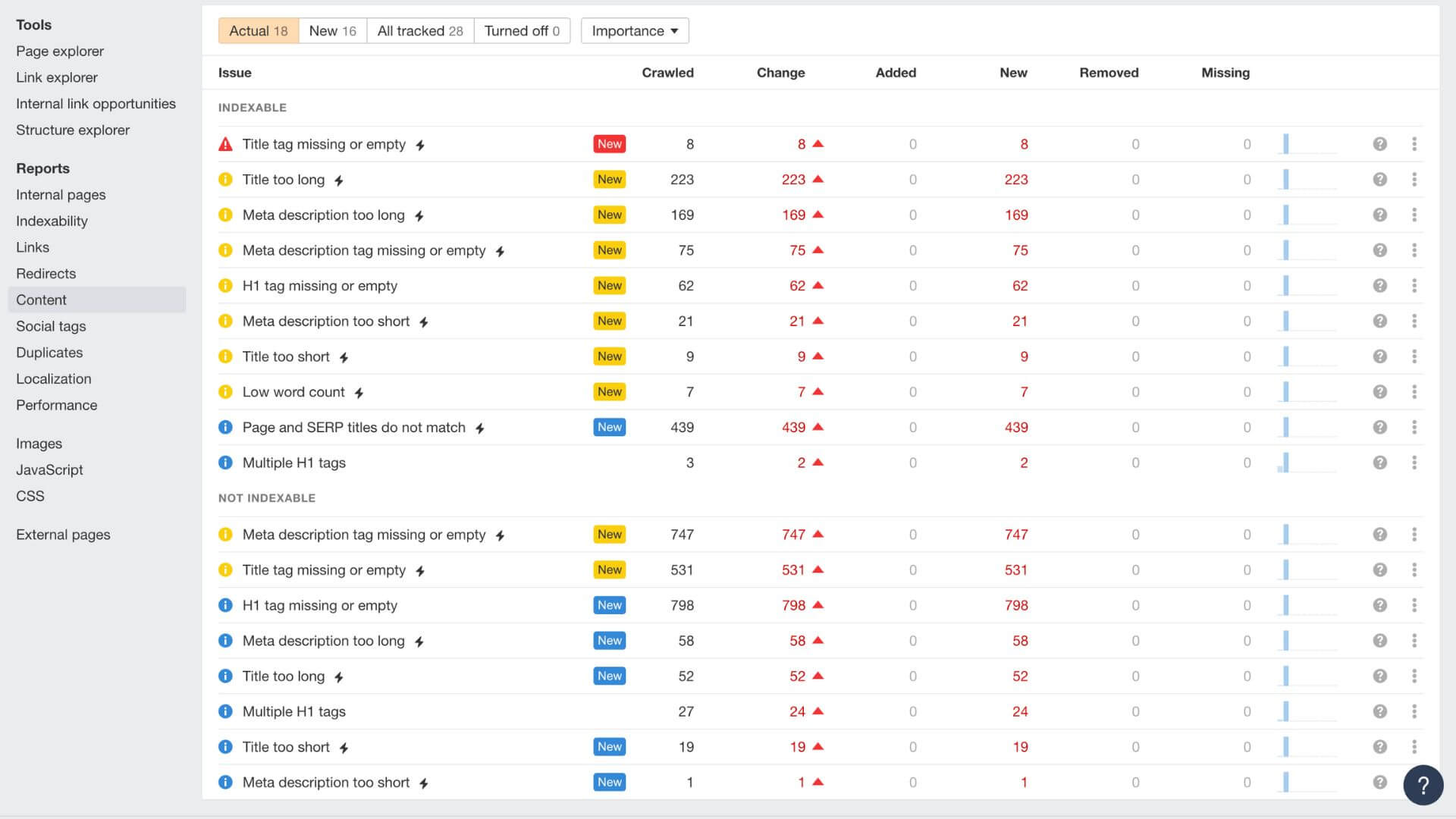This screenshot has height=819, width=1456.
Task: Open help for indexable Title tag missing row
Action: [x=1379, y=144]
